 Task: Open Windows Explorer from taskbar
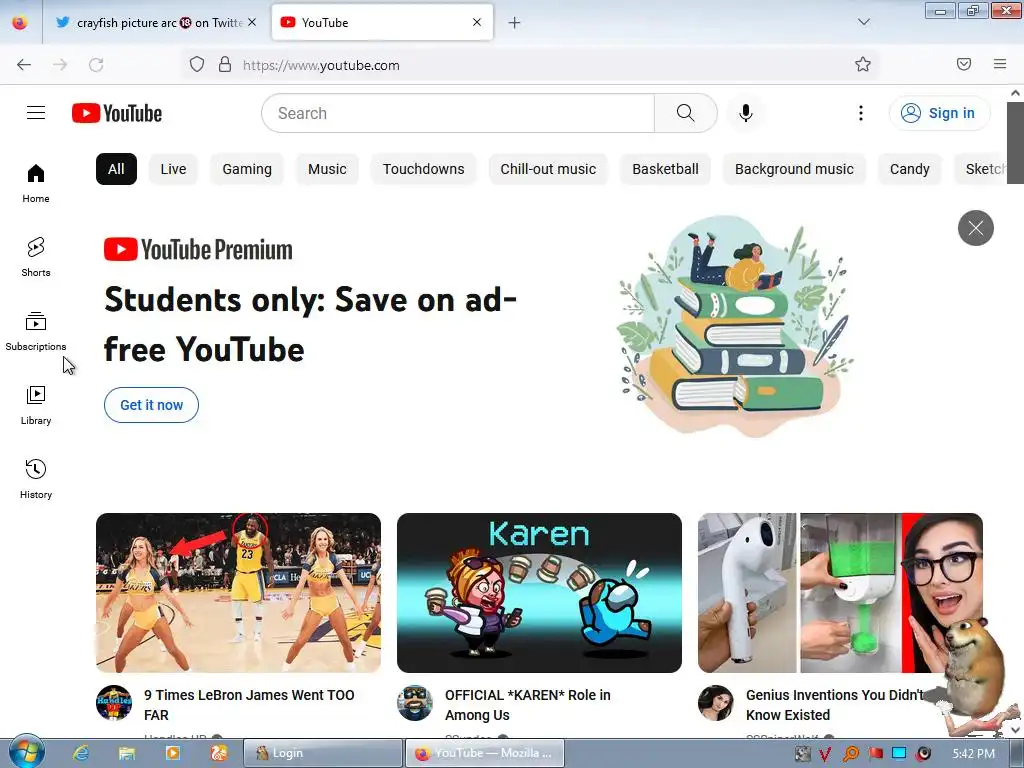[x=127, y=754]
